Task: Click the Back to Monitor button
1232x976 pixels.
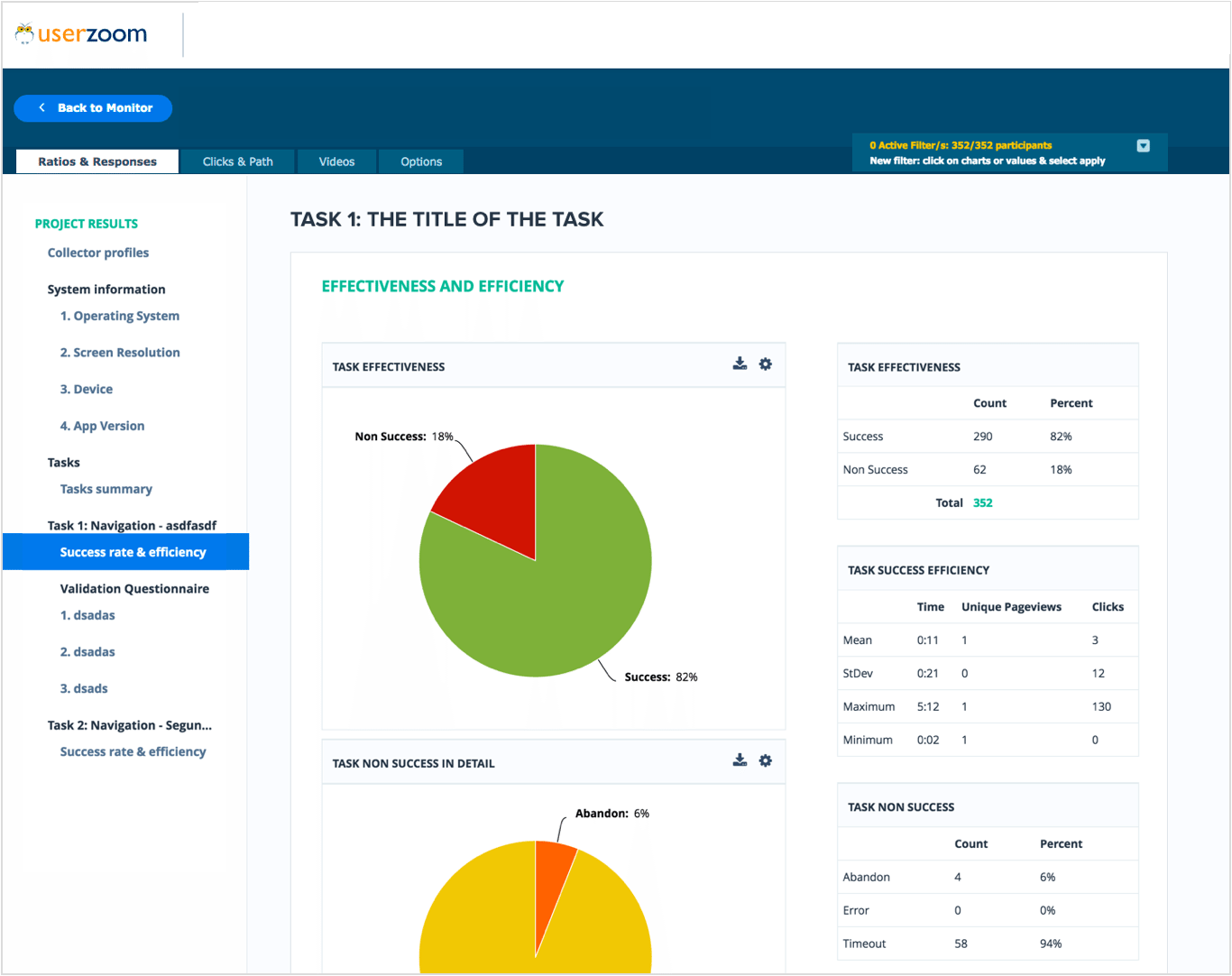Action: coord(93,107)
